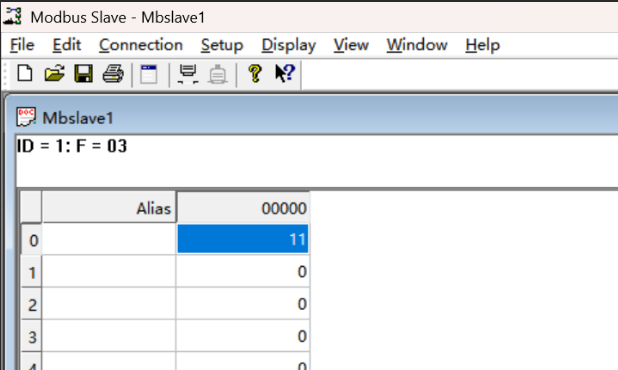Click the Disconnect toolbar icon
The image size is (618, 370).
tap(218, 74)
